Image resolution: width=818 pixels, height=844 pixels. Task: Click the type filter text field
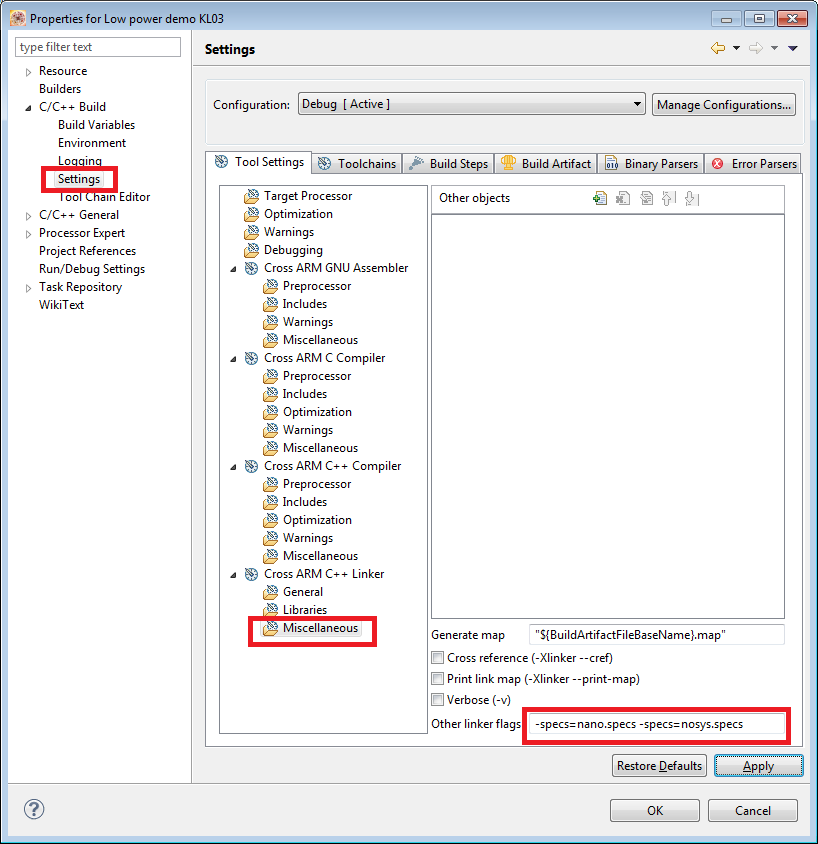(x=97, y=46)
